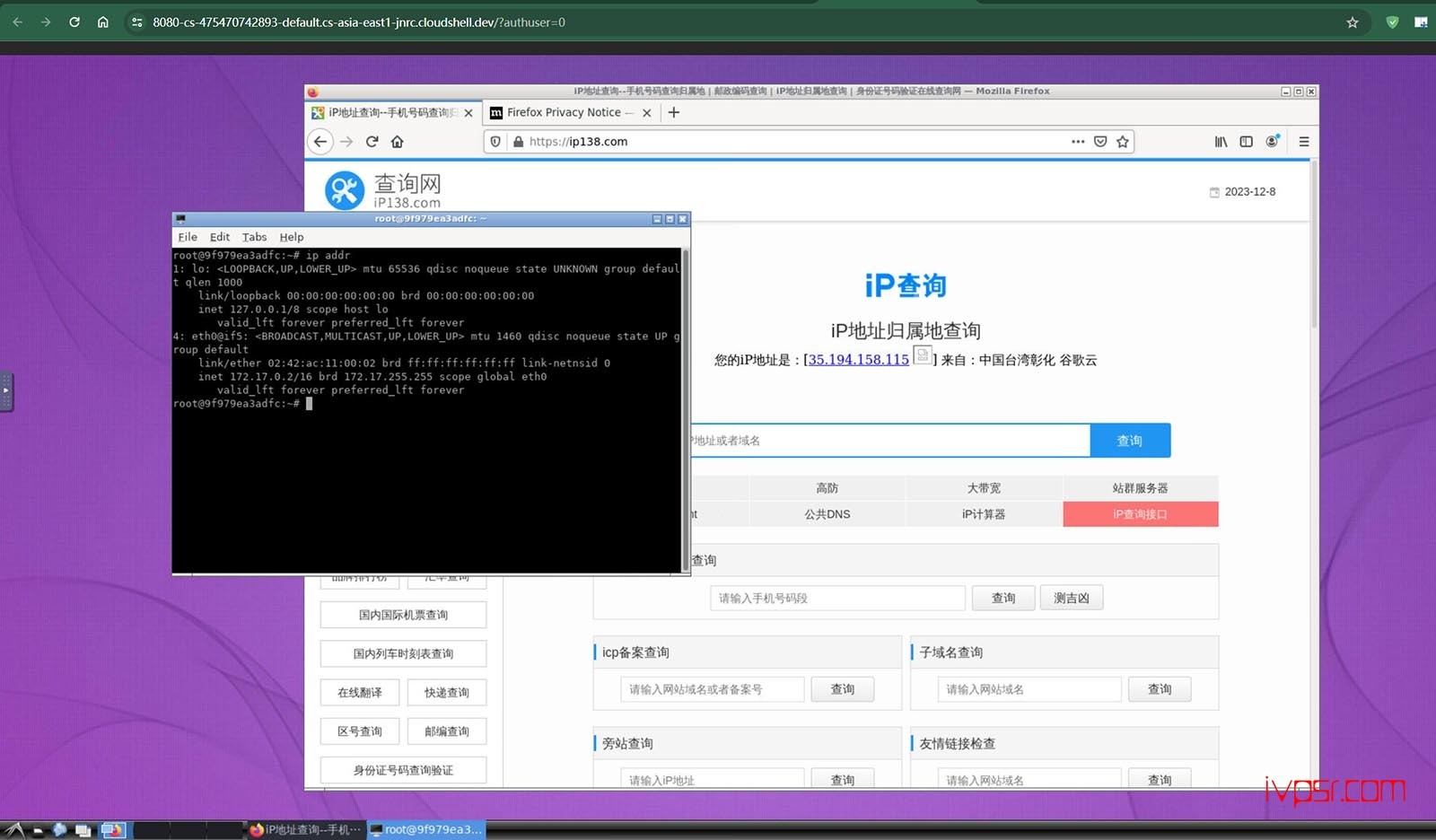Viewport: 1436px width, 840px height.
Task: Open 身份证号码查询验证 sidebar link
Action: [403, 770]
